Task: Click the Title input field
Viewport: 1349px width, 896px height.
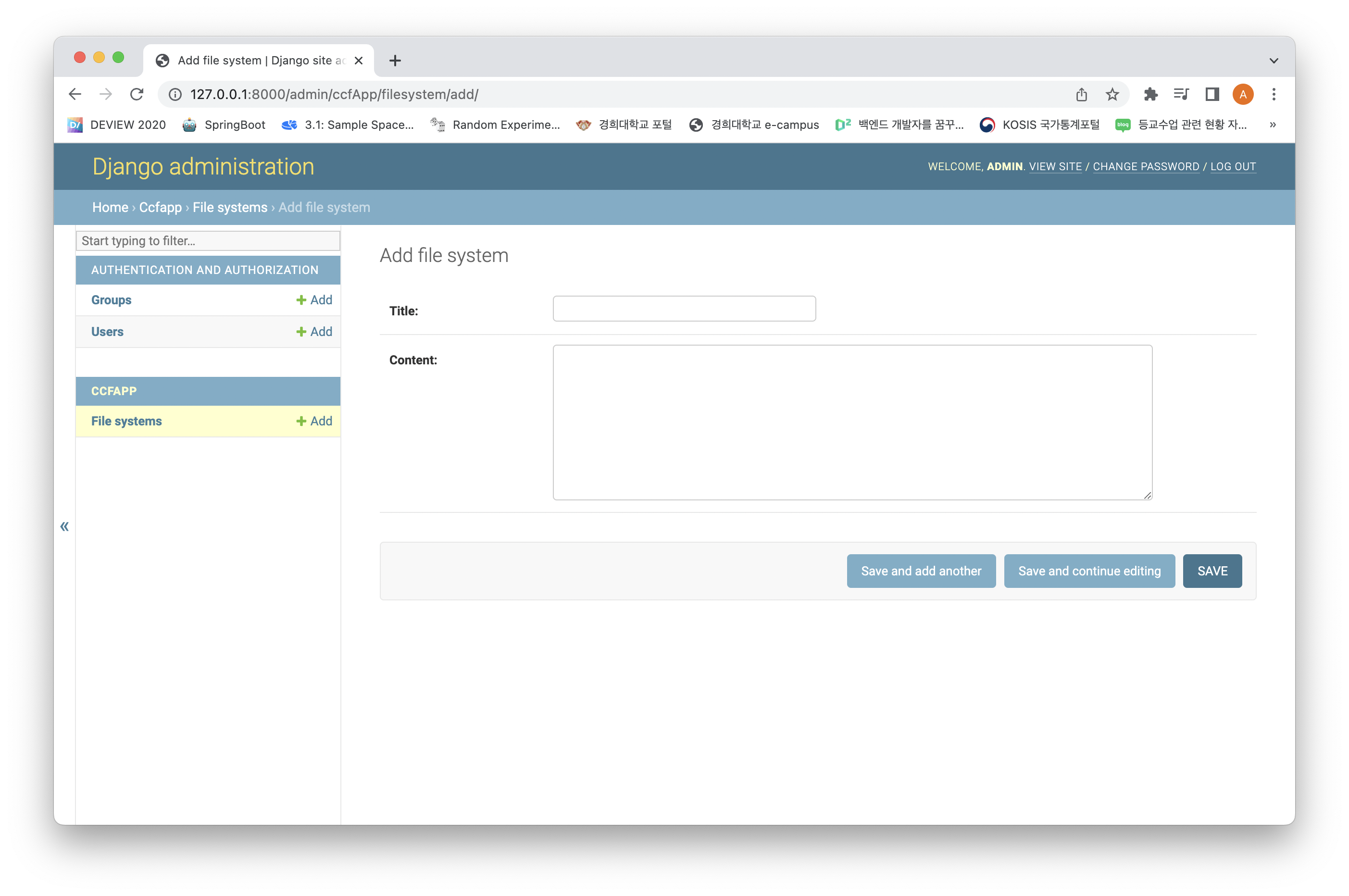Action: click(x=684, y=309)
